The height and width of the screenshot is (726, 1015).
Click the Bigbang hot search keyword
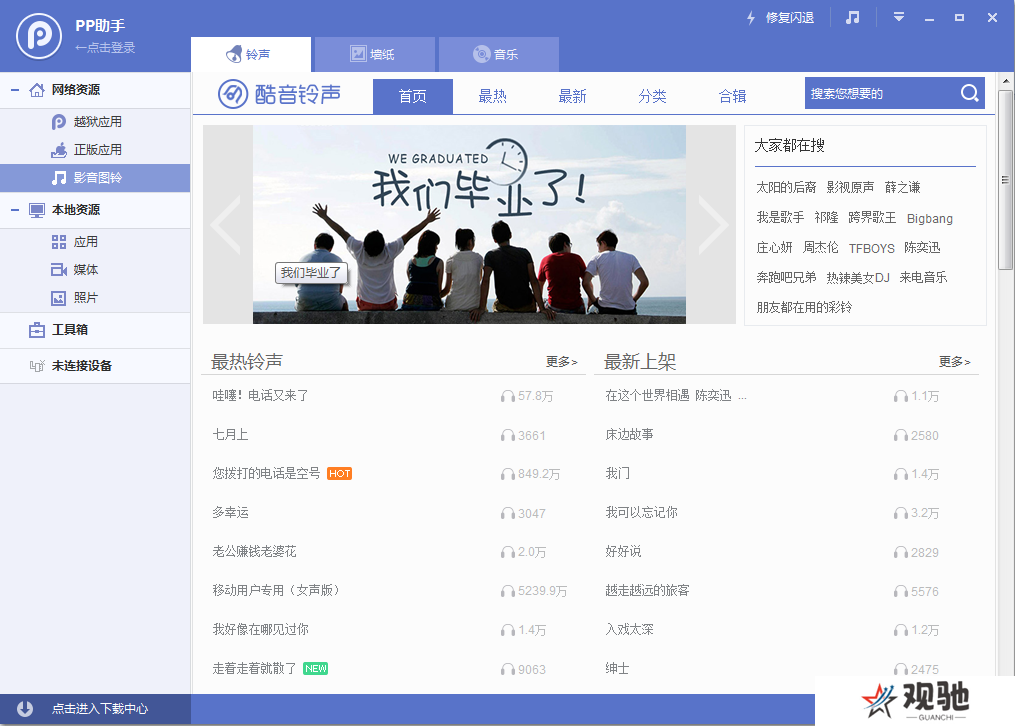tap(930, 219)
